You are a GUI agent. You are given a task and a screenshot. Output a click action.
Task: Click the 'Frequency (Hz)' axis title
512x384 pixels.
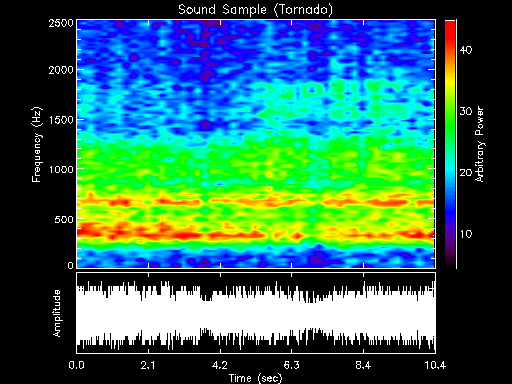click(x=37, y=144)
